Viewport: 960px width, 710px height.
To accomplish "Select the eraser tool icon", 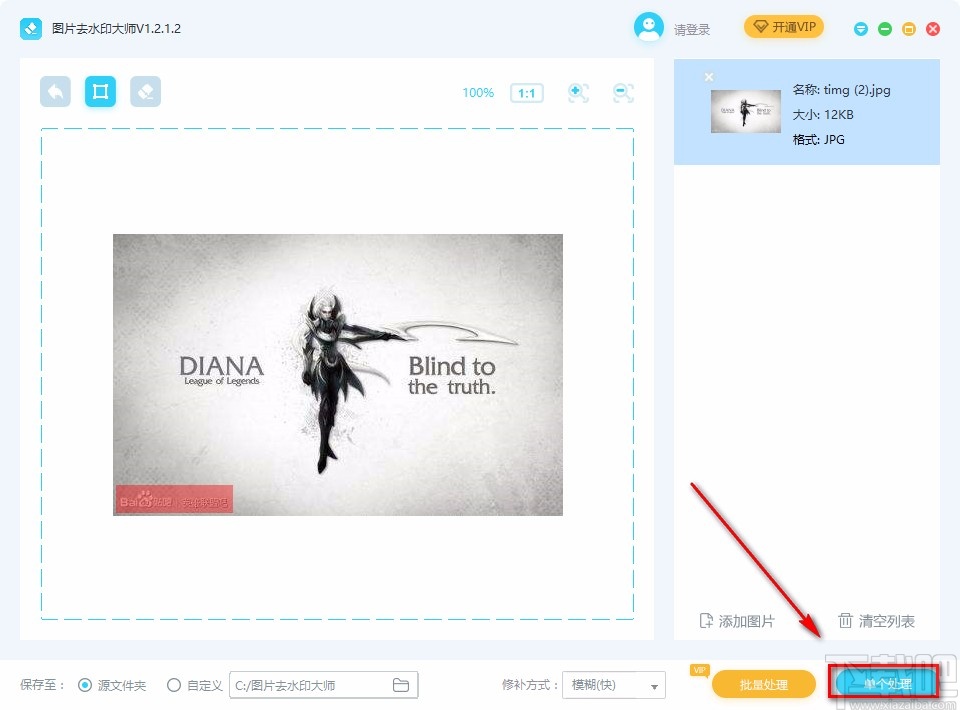I will pyautogui.click(x=146, y=92).
